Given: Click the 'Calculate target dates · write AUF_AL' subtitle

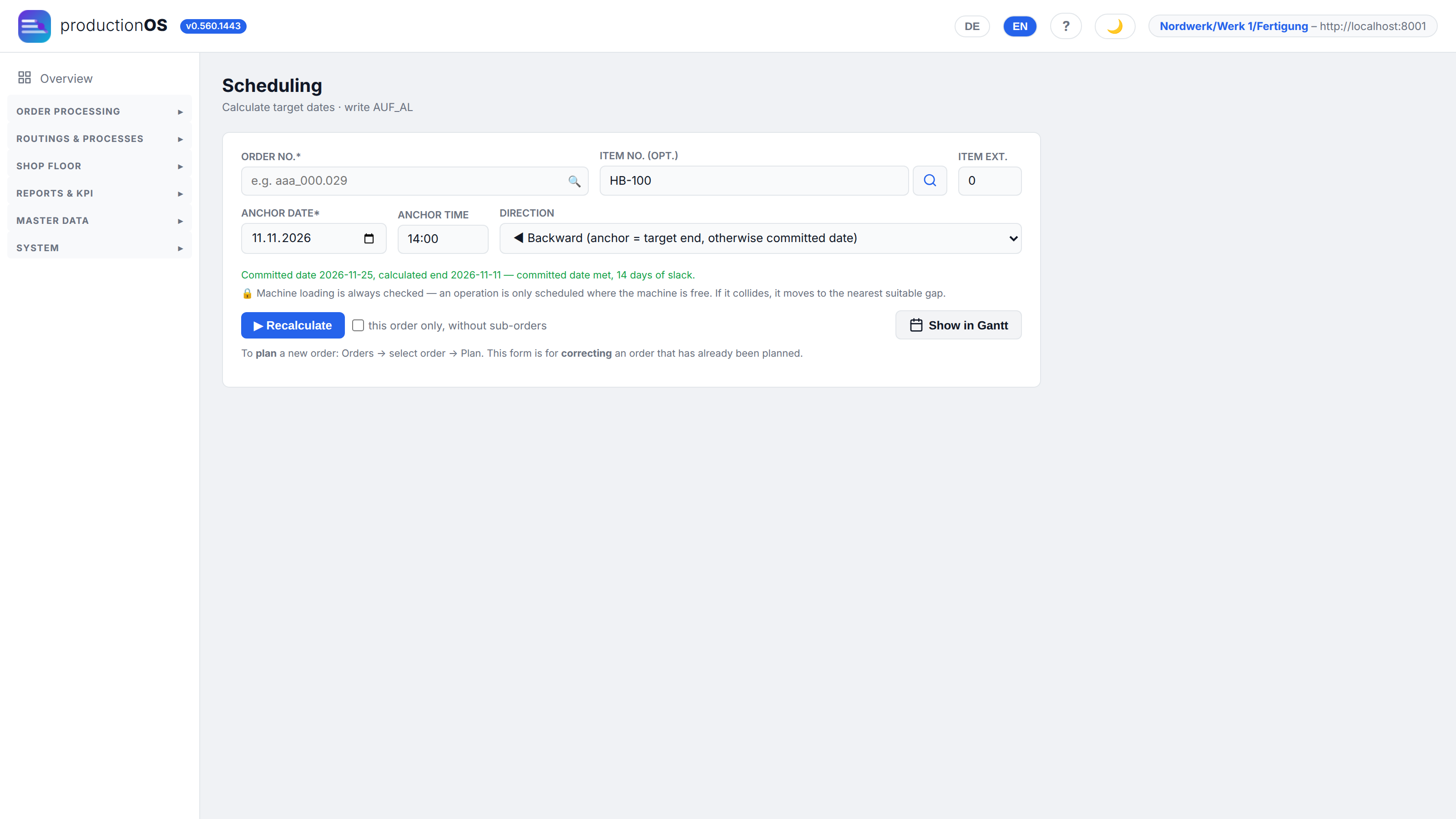Looking at the screenshot, I should [317, 107].
